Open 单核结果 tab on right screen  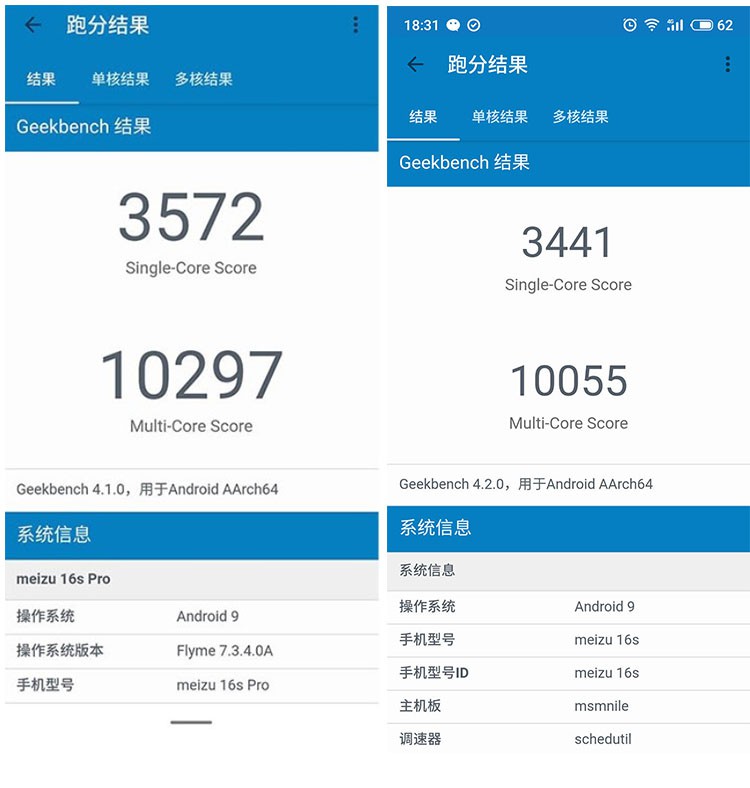[500, 117]
